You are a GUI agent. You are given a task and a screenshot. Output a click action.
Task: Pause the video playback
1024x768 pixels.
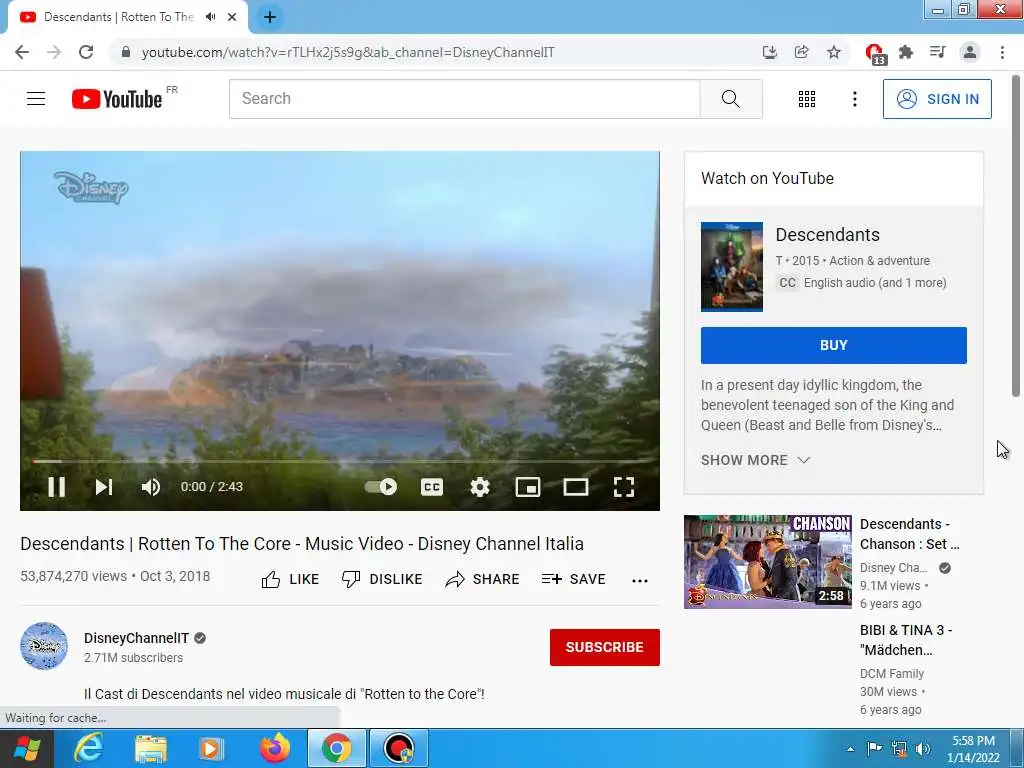(x=57, y=487)
